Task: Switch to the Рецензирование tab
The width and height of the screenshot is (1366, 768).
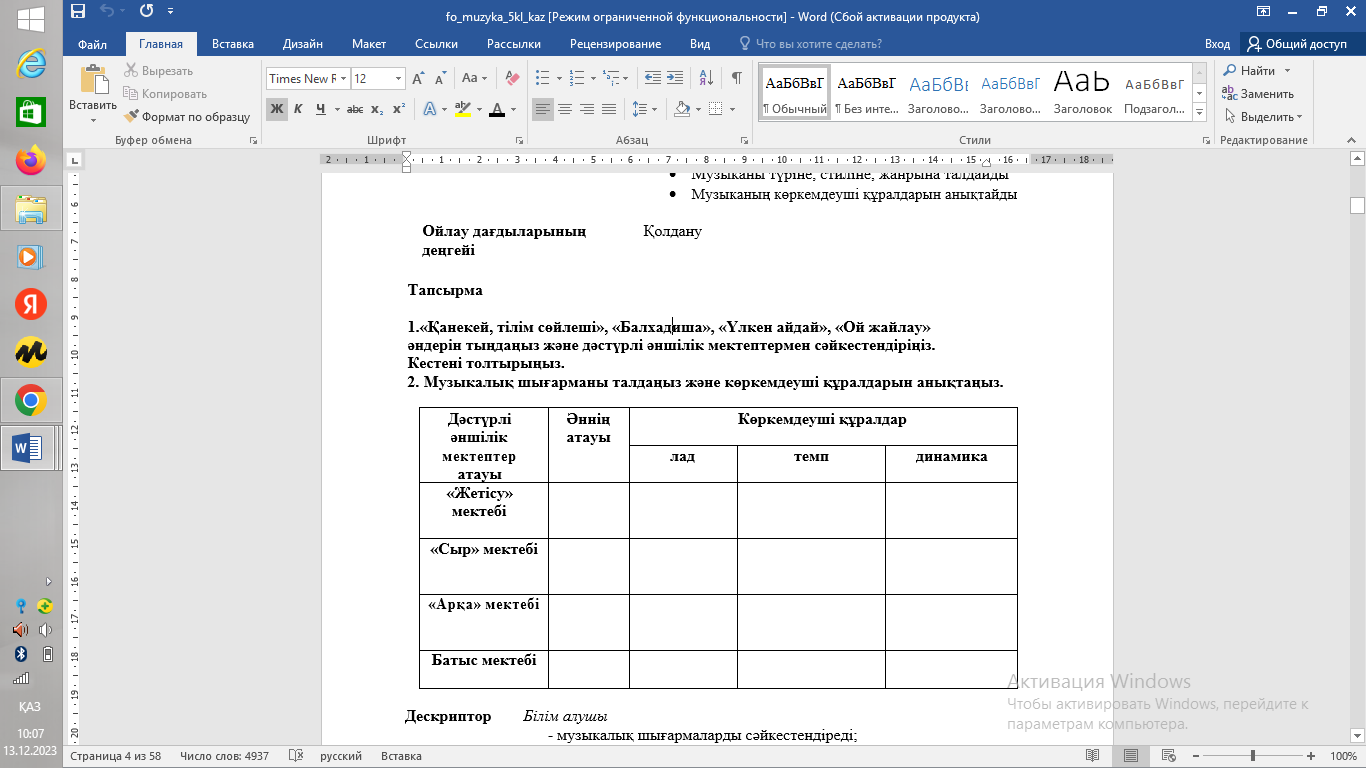Action: tap(615, 44)
